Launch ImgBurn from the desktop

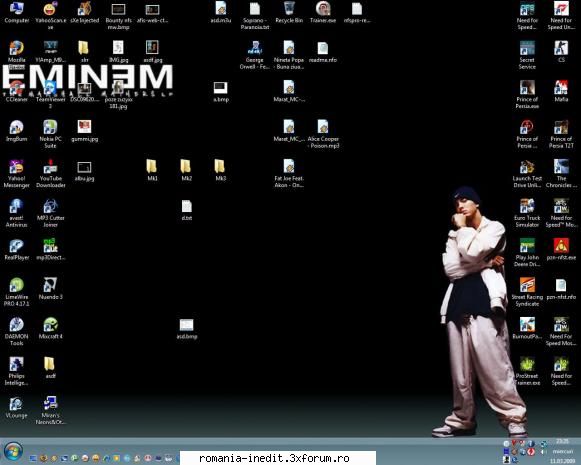16,131
